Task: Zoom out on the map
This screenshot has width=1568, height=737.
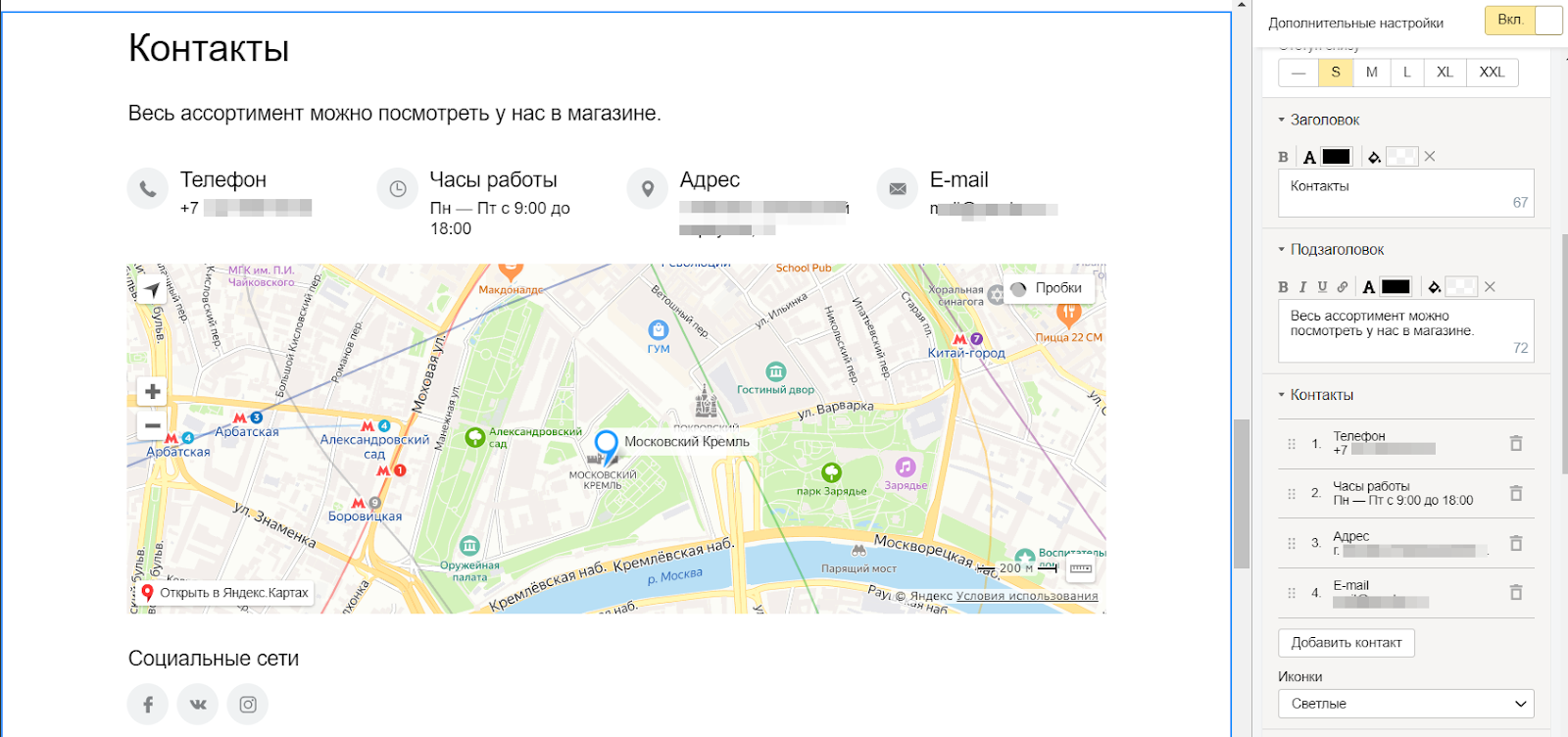Action: (x=153, y=425)
